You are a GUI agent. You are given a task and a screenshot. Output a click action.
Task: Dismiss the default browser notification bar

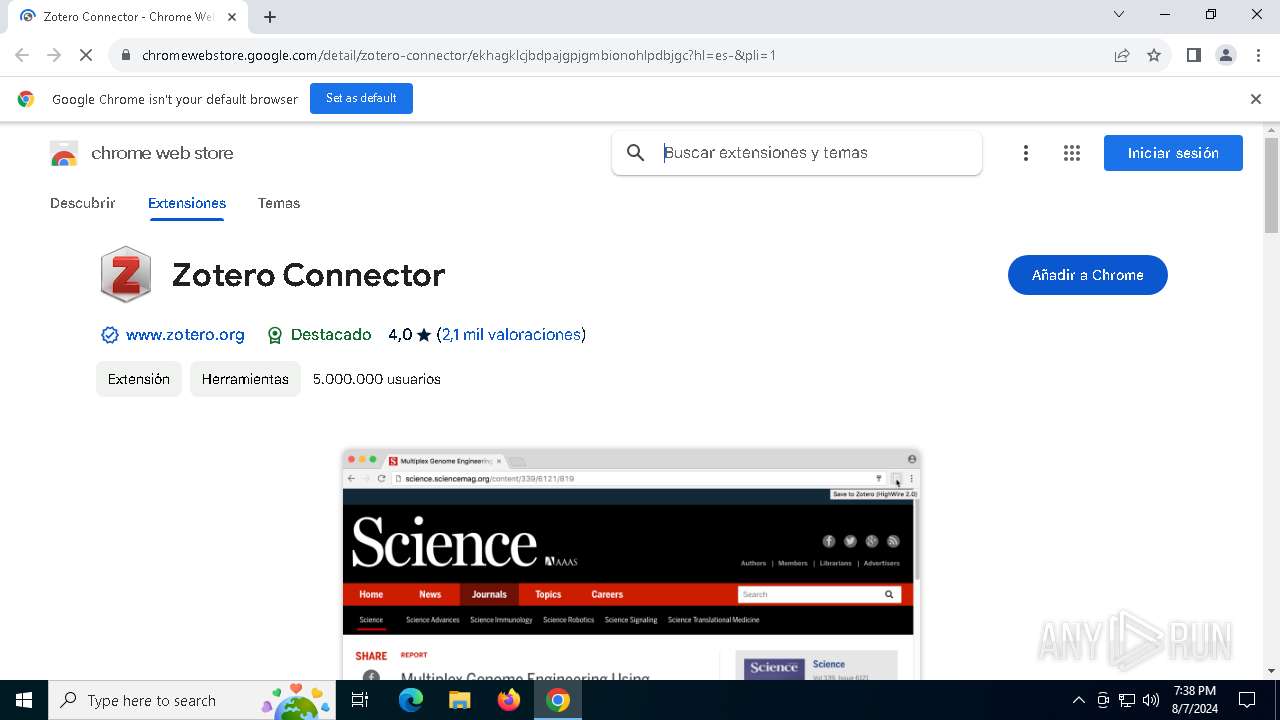1256,99
